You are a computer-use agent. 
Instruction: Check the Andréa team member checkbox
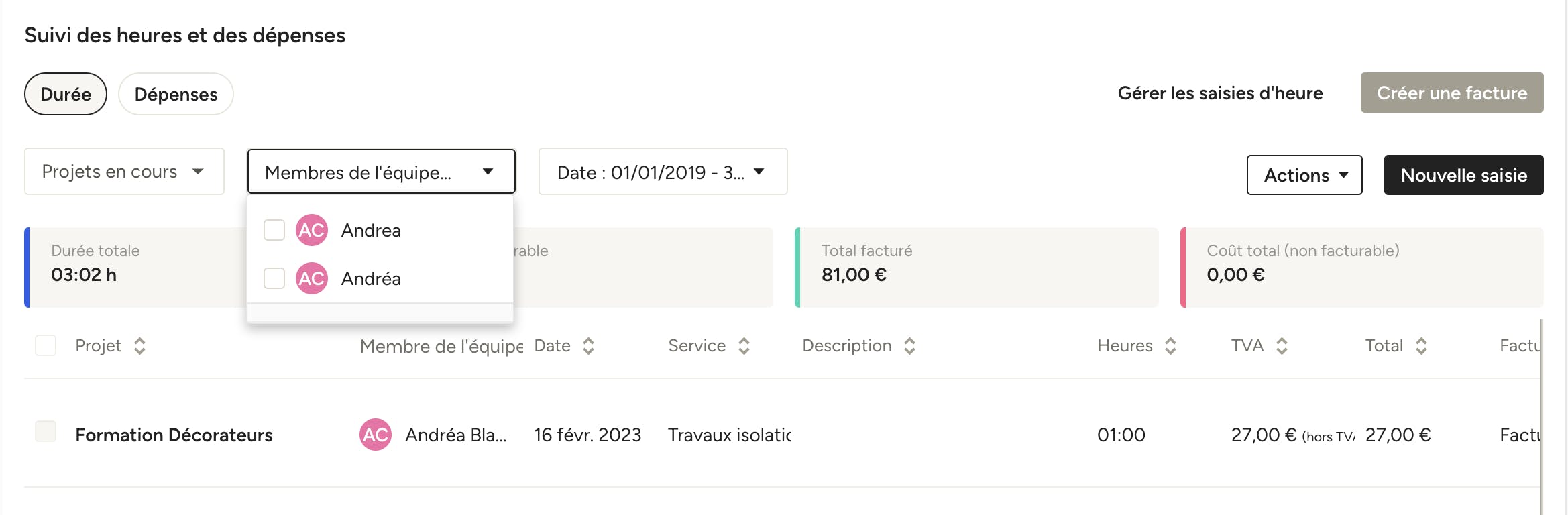click(274, 278)
